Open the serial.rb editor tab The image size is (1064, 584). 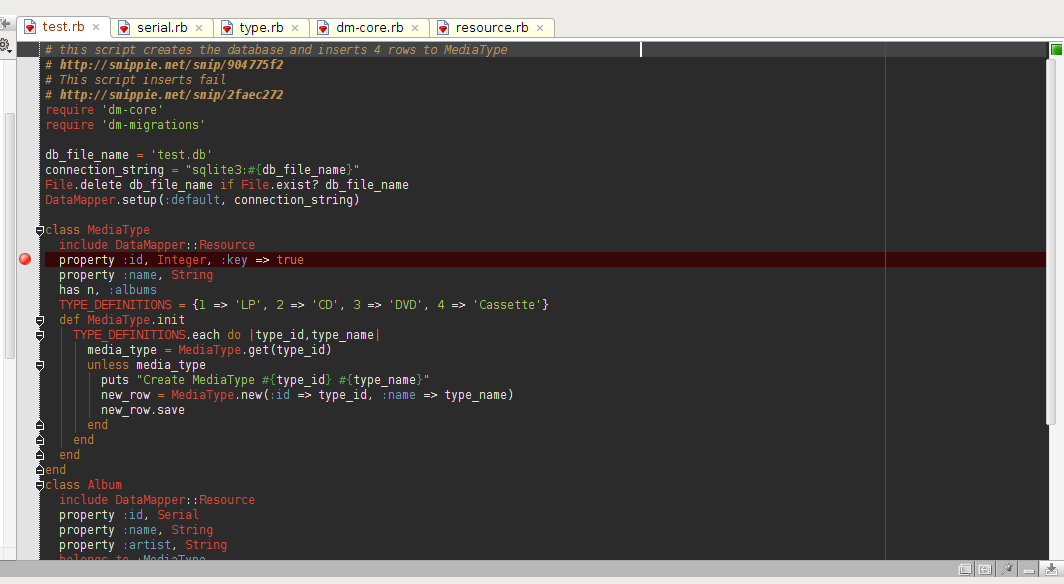[162, 28]
